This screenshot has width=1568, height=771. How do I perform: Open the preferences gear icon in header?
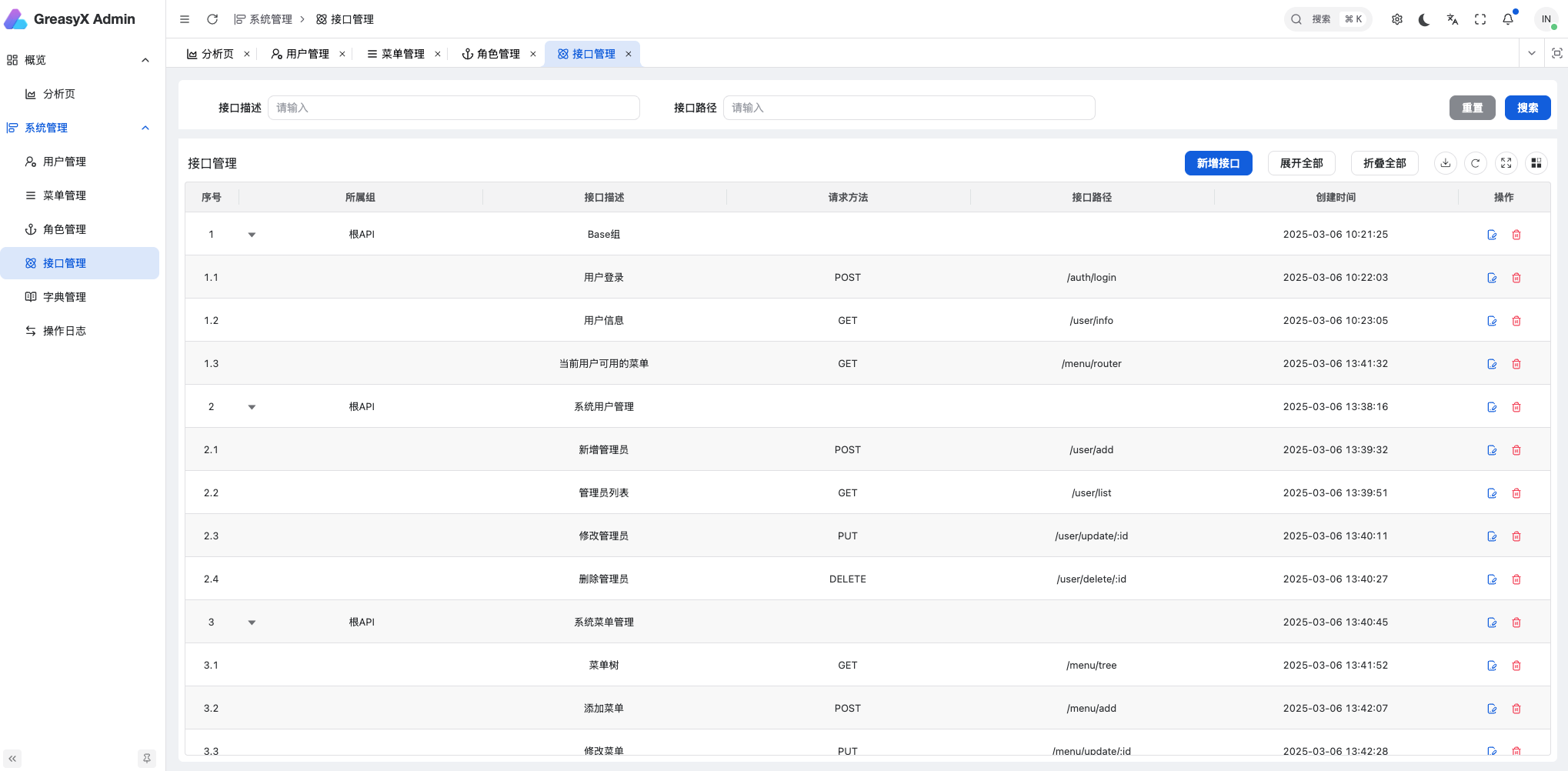(x=1396, y=19)
